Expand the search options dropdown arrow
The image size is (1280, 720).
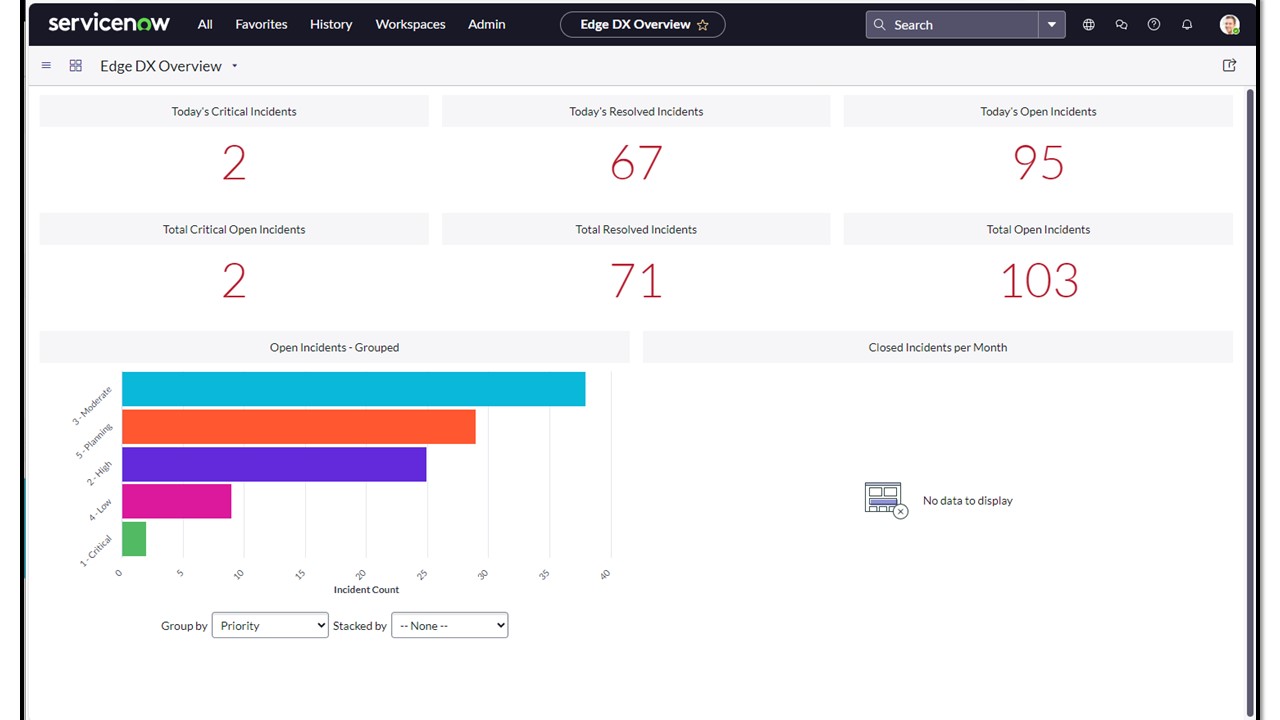point(1052,25)
